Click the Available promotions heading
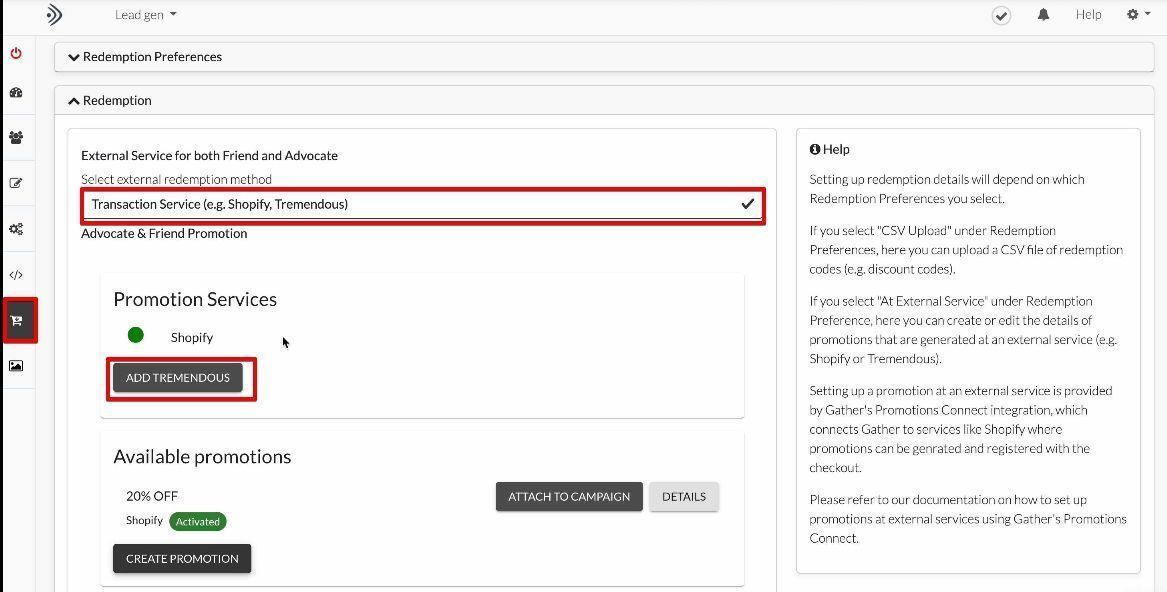This screenshot has height=592, width=1167. tap(202, 456)
